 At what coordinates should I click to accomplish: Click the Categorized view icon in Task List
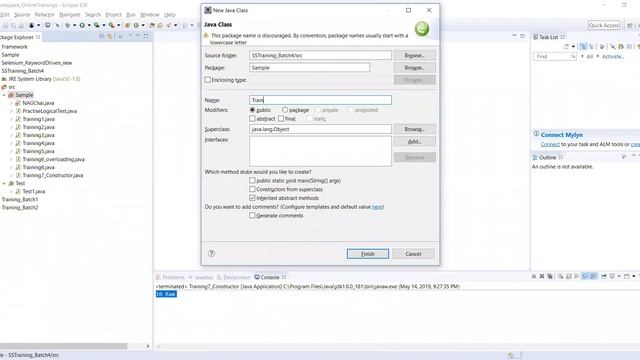coord(583,47)
